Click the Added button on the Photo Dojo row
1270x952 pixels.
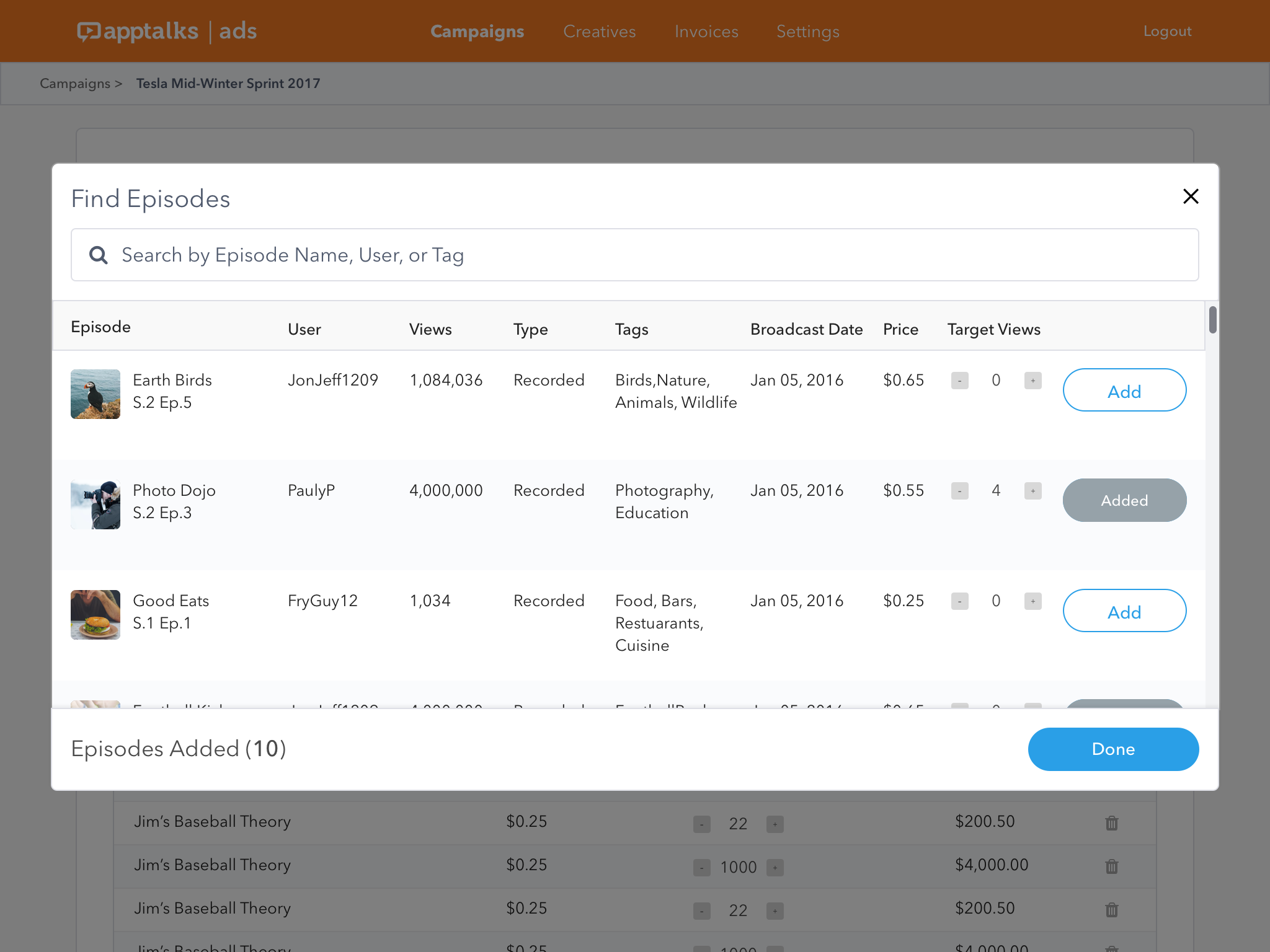(x=1124, y=500)
